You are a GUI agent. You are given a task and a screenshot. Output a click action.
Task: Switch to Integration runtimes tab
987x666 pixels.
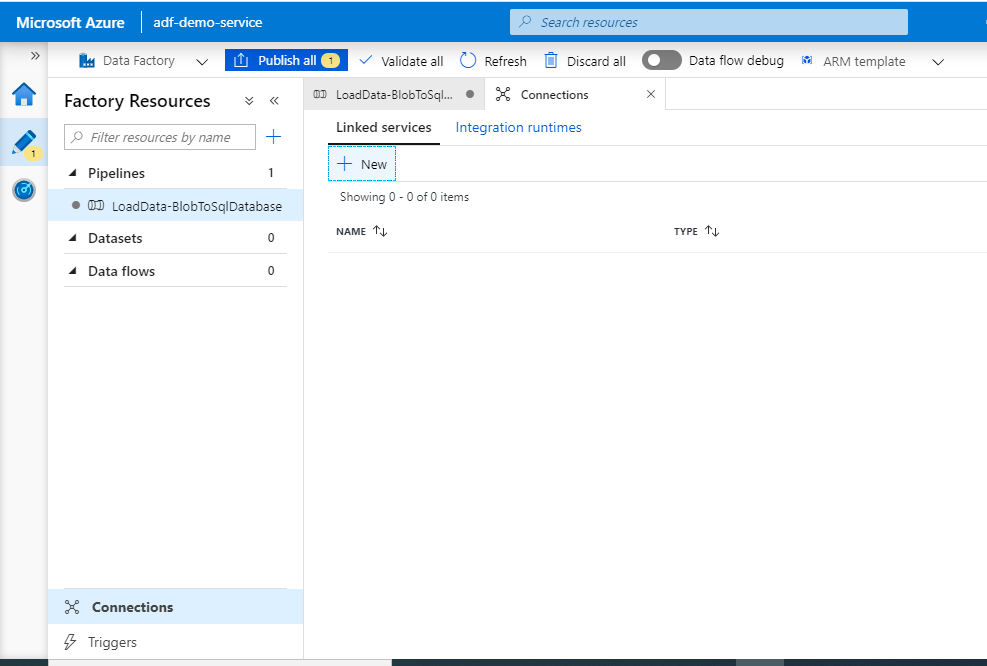[518, 127]
